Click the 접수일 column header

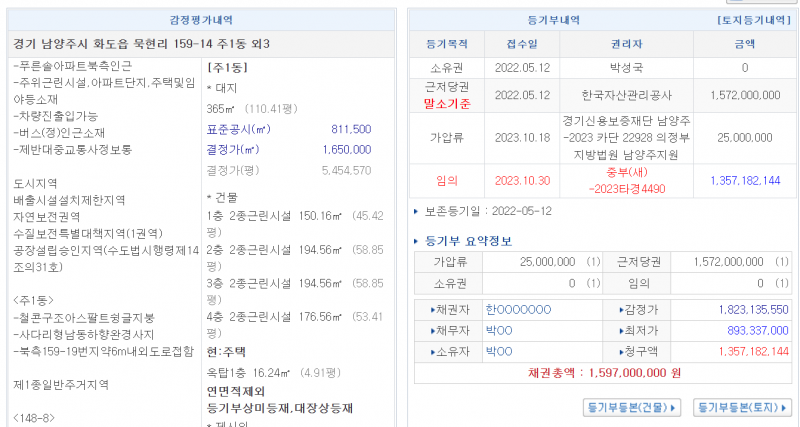coord(521,45)
